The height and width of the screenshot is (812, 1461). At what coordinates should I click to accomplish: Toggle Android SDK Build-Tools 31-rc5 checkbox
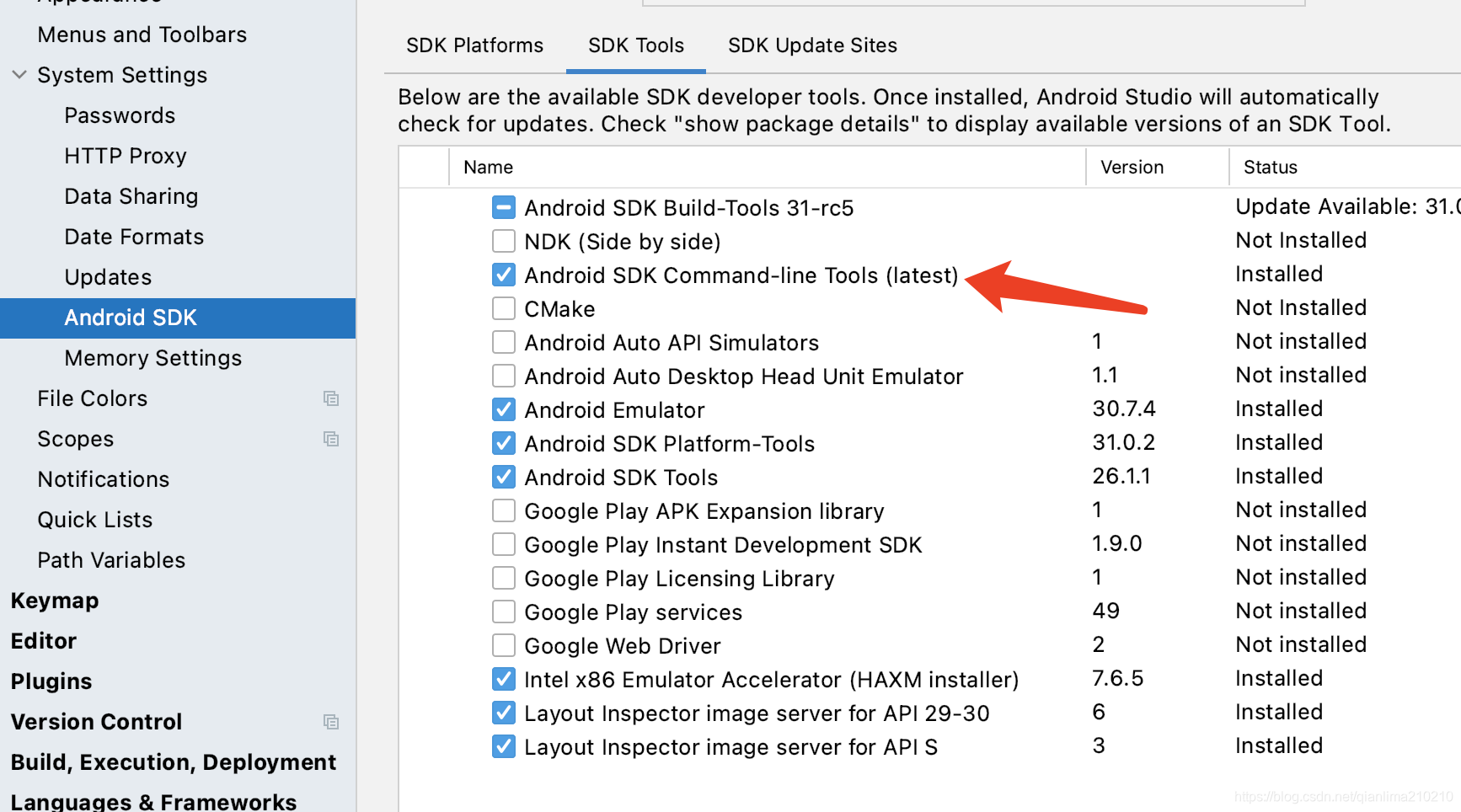coord(504,207)
